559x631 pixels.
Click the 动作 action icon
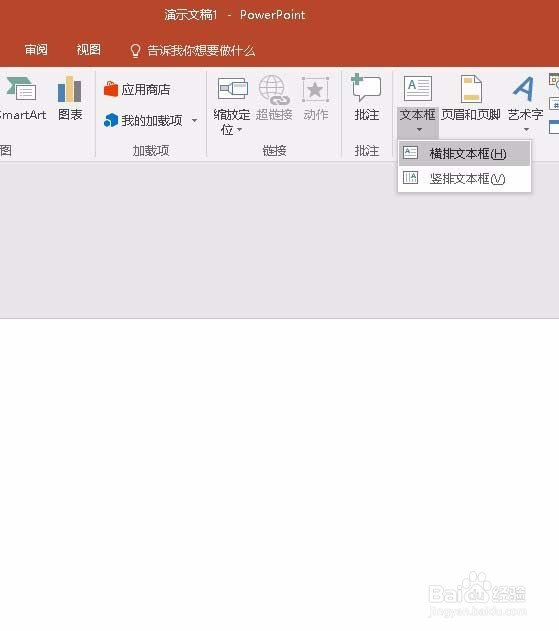click(315, 89)
